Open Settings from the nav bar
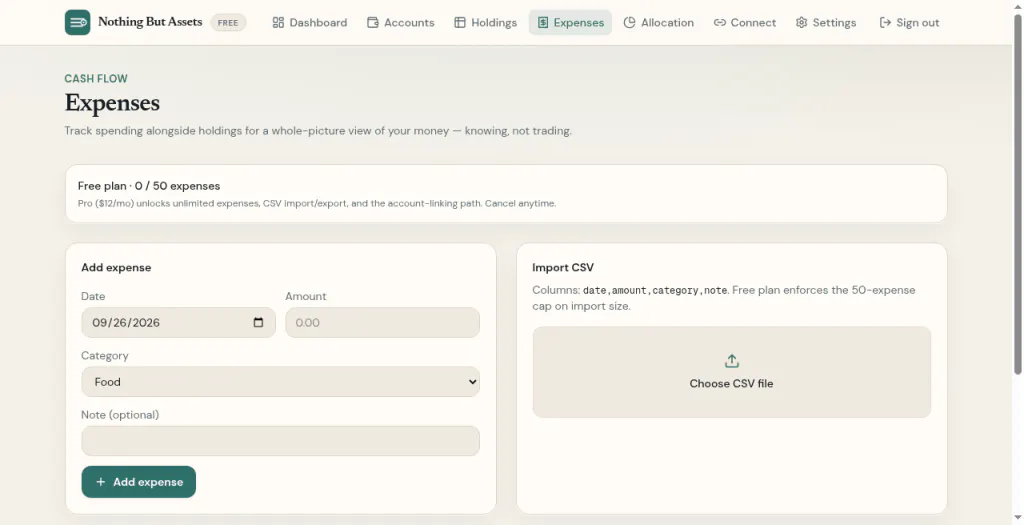This screenshot has height=525, width=1024. click(x=825, y=22)
